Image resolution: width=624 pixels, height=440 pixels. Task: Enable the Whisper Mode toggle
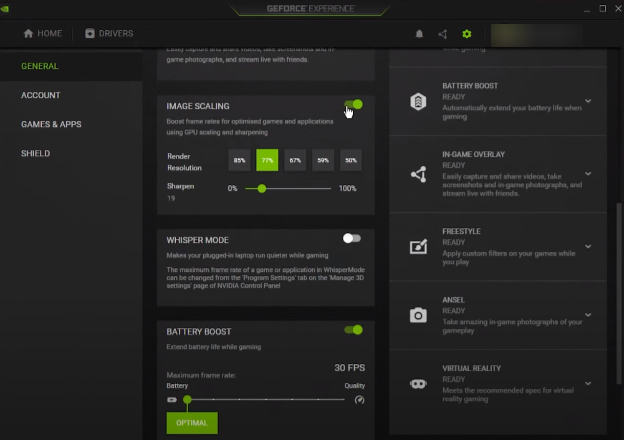point(352,238)
